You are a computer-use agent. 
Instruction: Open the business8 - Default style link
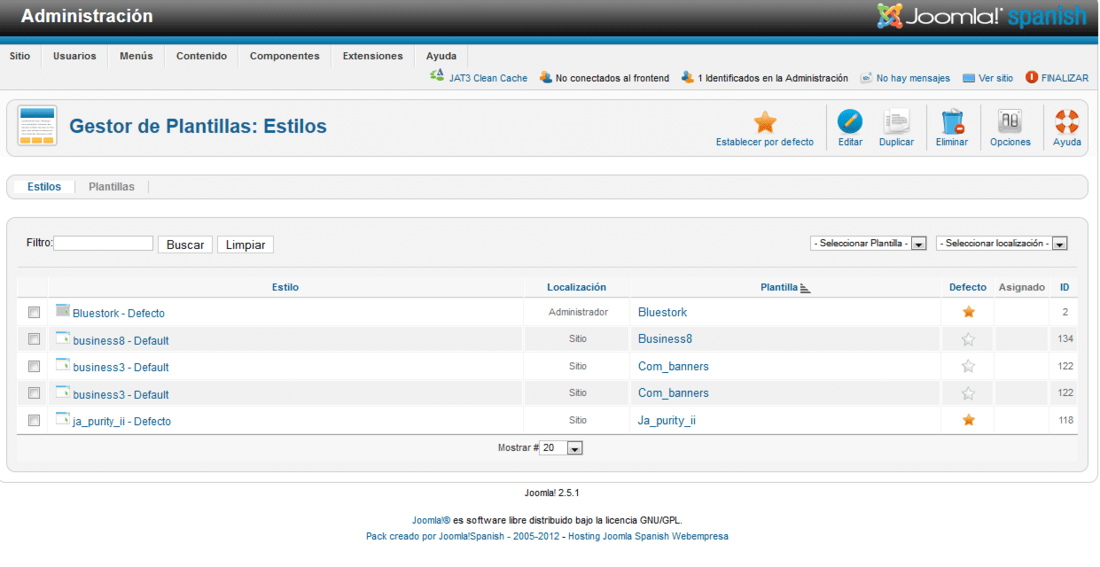121,340
